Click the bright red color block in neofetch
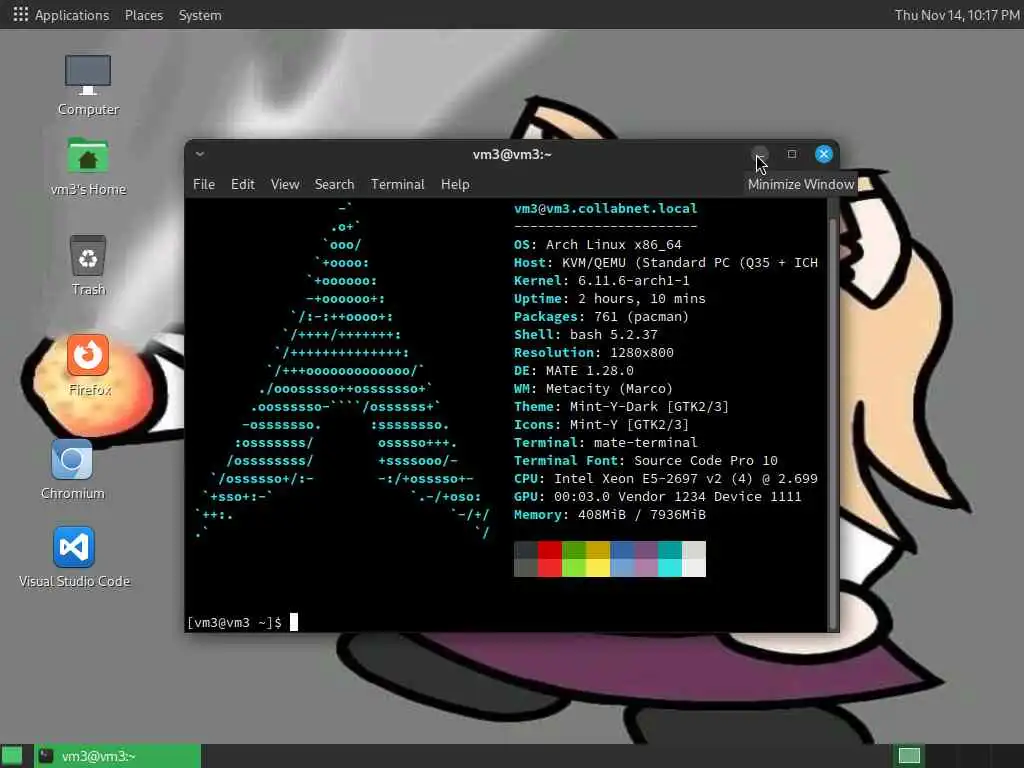The image size is (1024, 768). 550,568
